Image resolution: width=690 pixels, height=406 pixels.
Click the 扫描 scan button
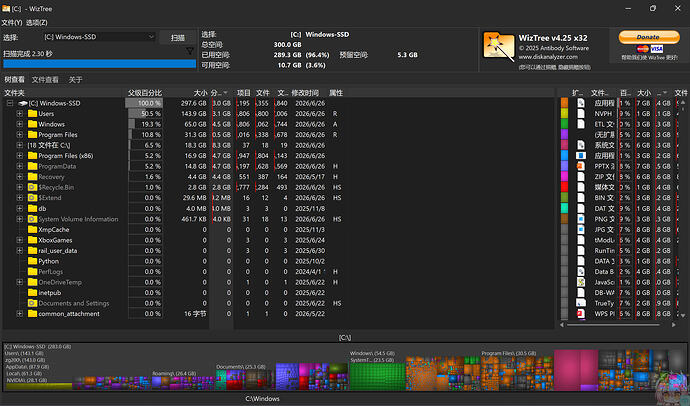(x=177, y=38)
